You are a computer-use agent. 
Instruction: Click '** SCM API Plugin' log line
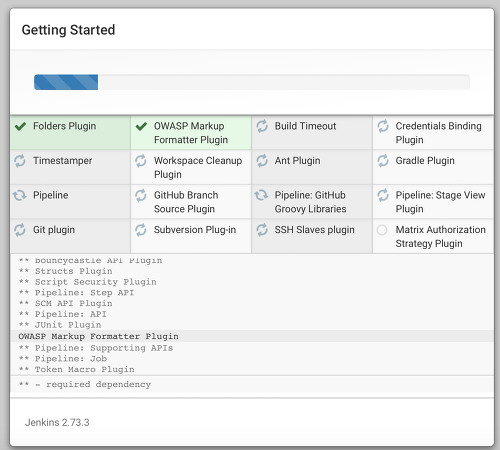click(65, 303)
